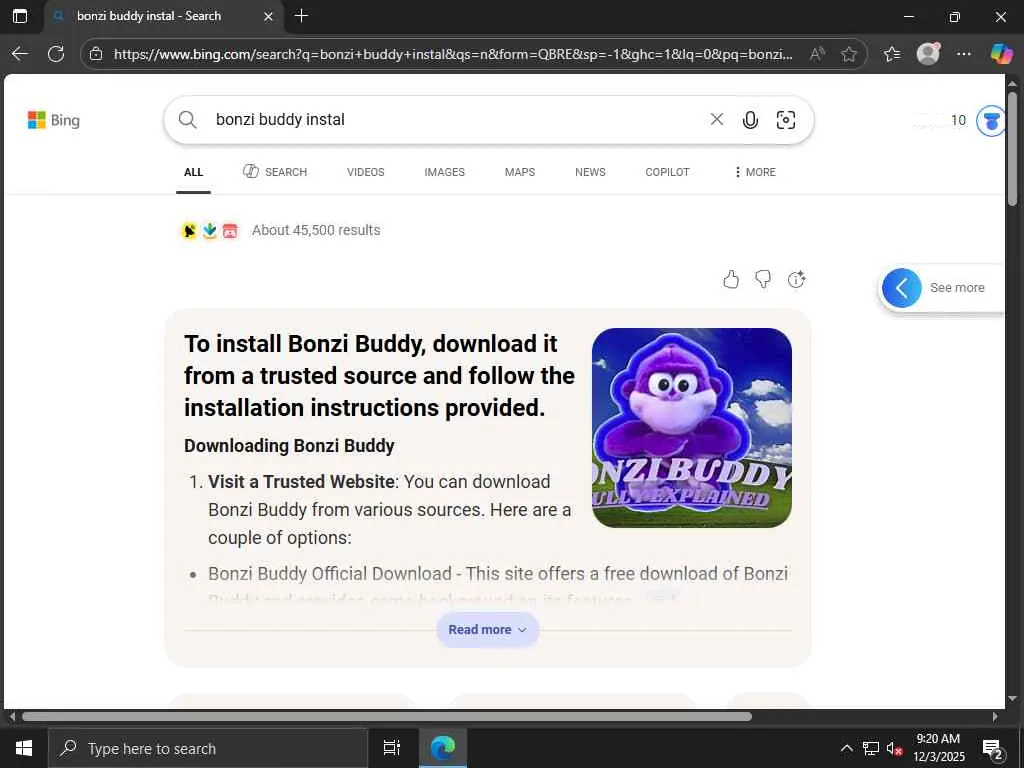1024x768 pixels.
Task: Click the About 45,500 results text
Action: [x=316, y=230]
